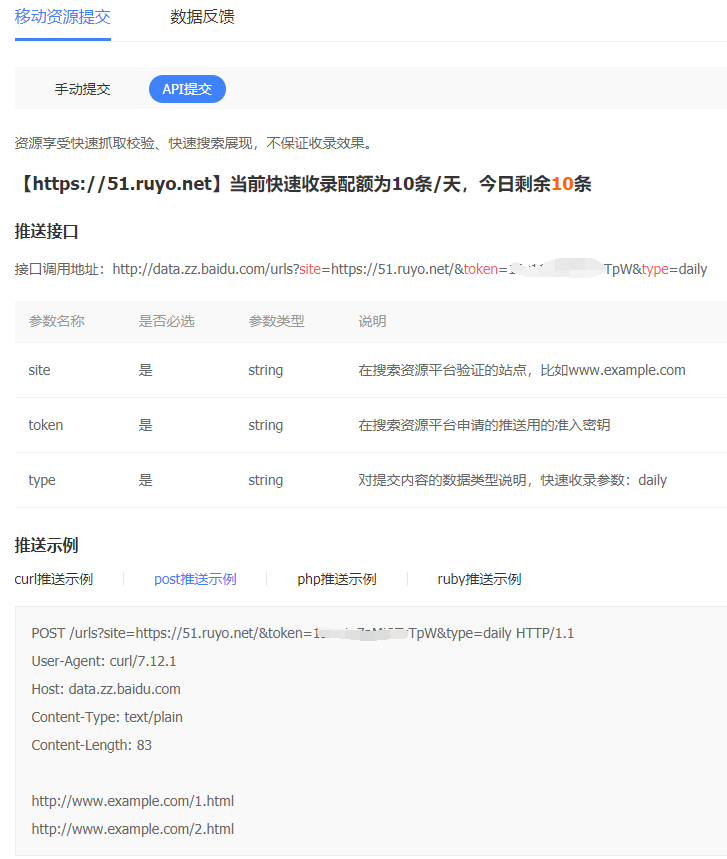Select the site parameter row name
727x859 pixels.
click(x=39, y=370)
